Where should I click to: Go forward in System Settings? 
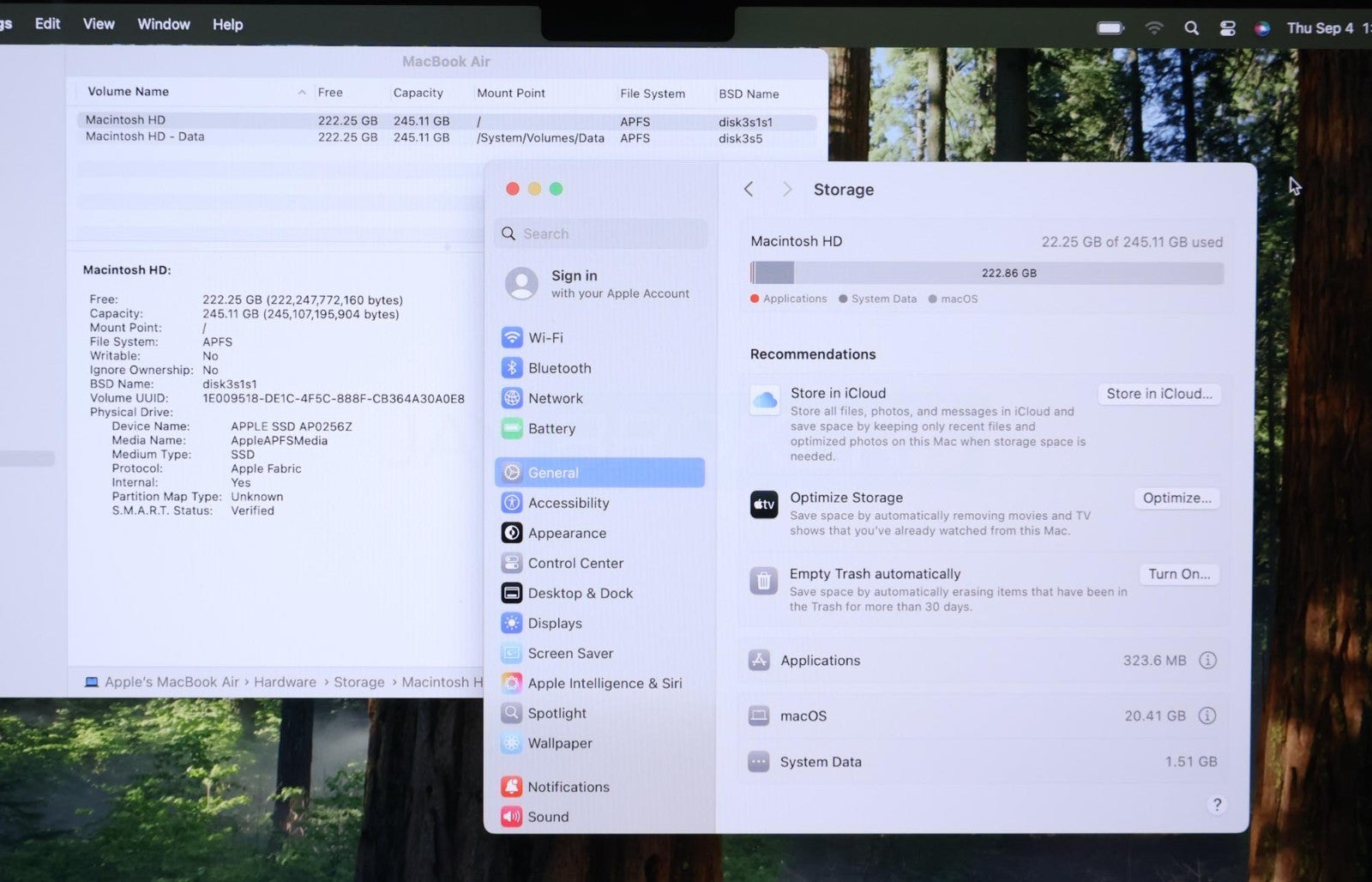point(786,189)
